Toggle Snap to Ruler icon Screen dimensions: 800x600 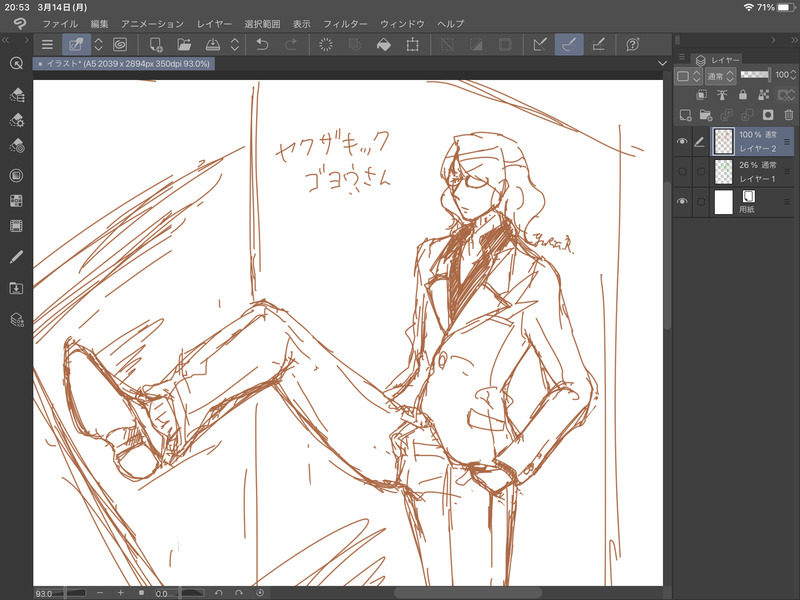pos(540,44)
